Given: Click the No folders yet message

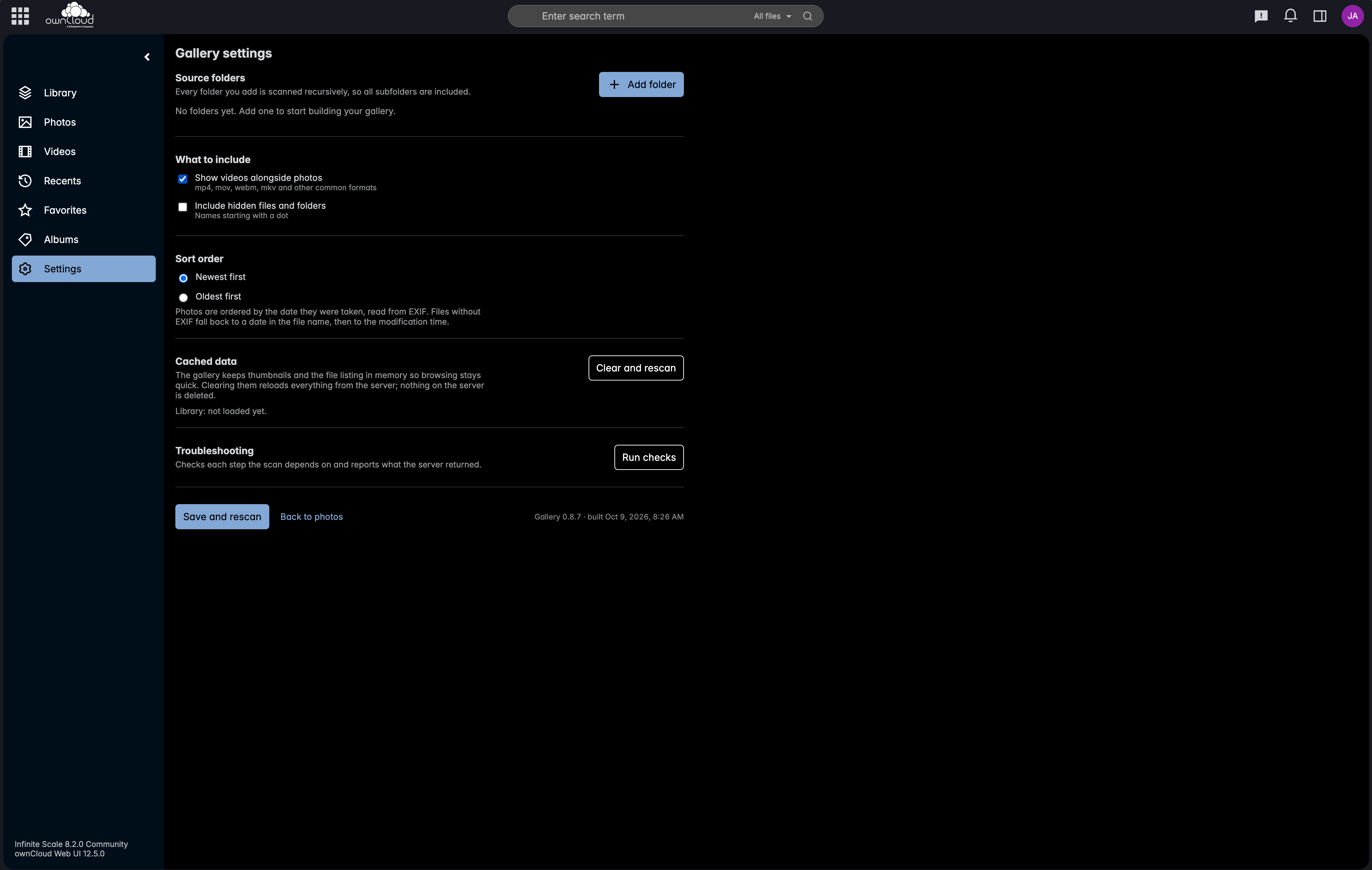Looking at the screenshot, I should 285,111.
